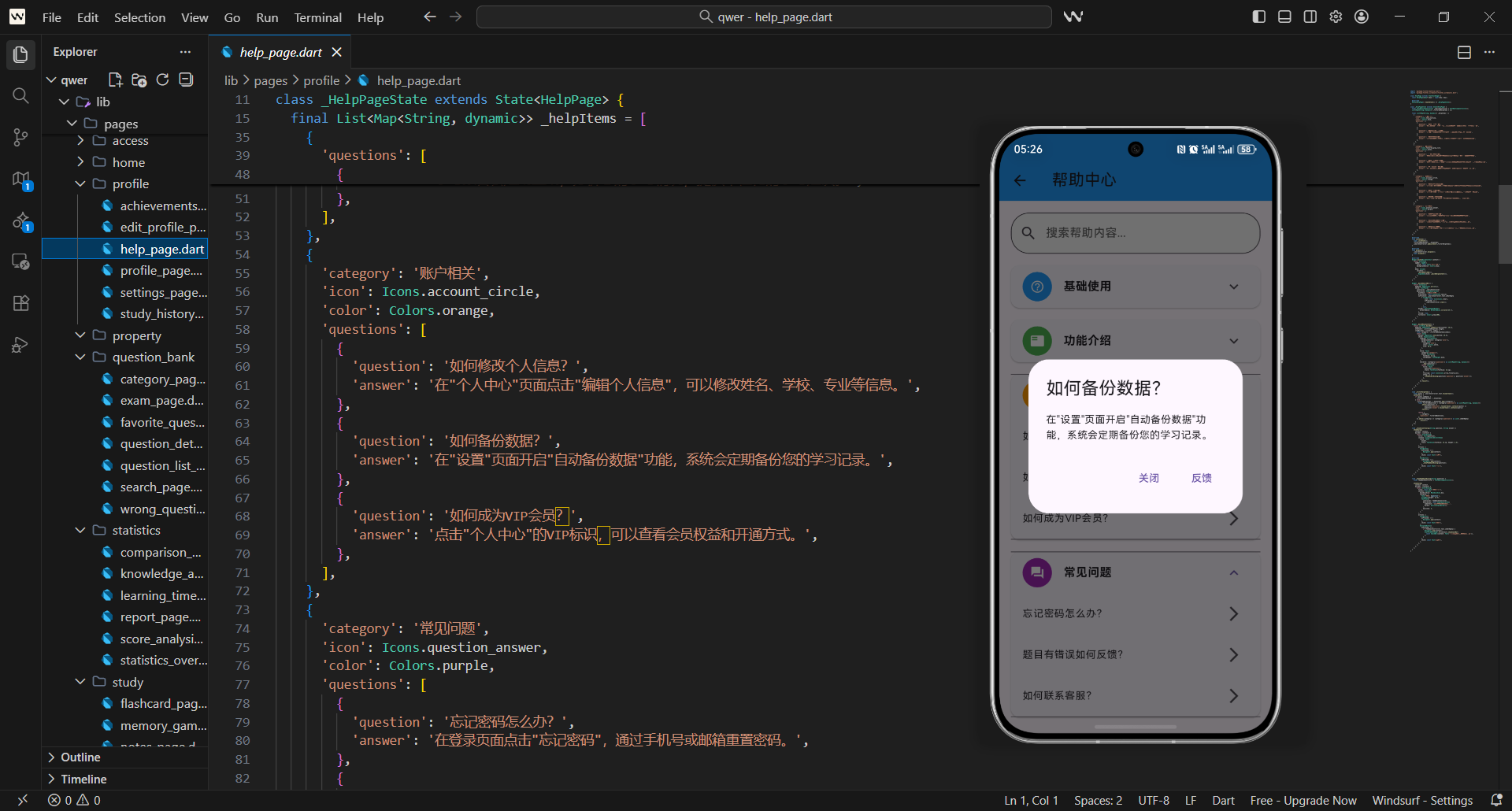The height and width of the screenshot is (811, 1512).
Task: Open editor more actions ellipsis
Action: coord(1489,52)
